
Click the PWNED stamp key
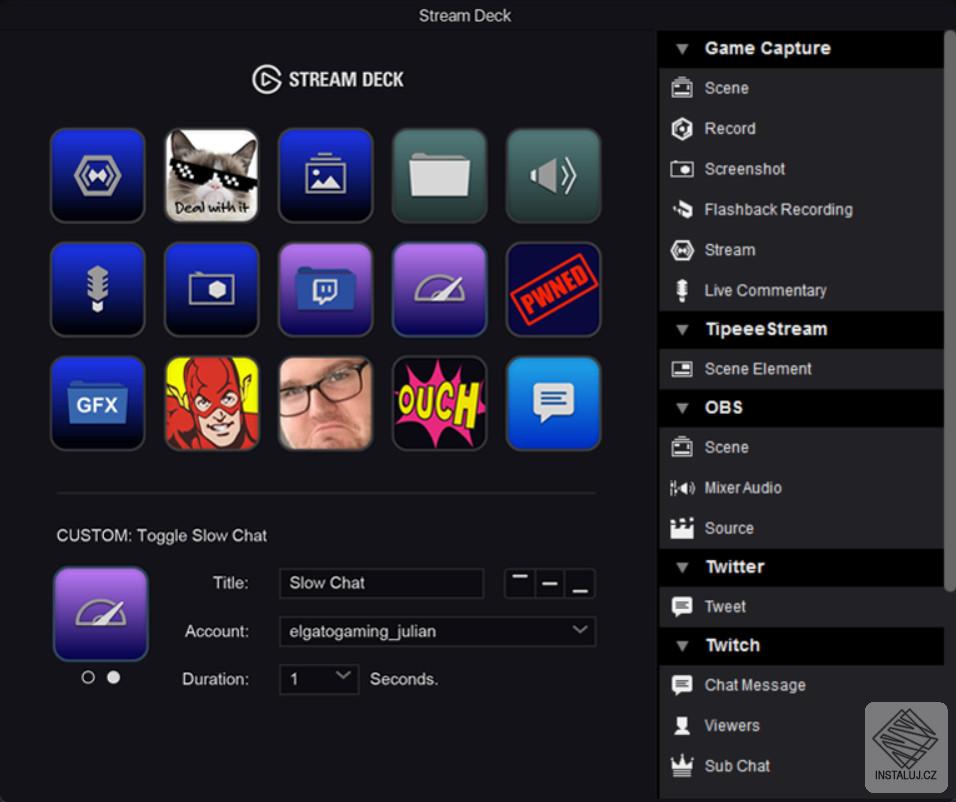tap(554, 289)
